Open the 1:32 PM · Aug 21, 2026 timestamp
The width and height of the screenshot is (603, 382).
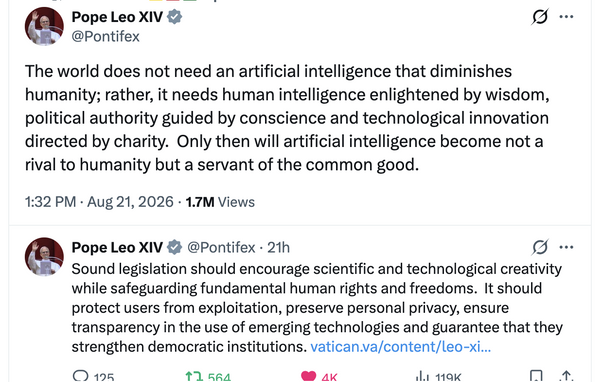pyautogui.click(x=99, y=202)
